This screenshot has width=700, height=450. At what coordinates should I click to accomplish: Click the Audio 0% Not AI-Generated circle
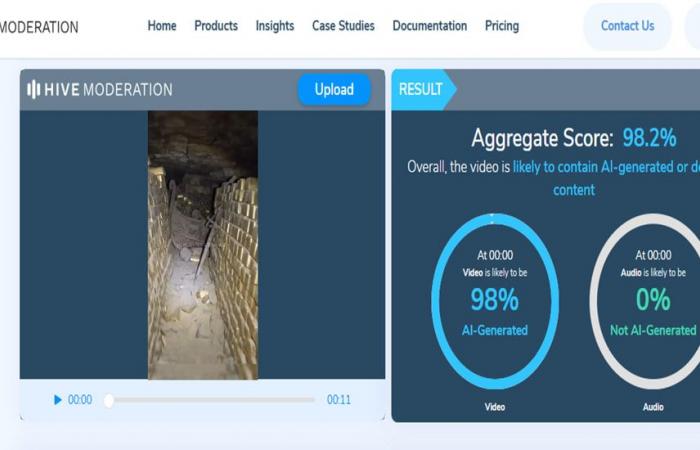pos(652,299)
